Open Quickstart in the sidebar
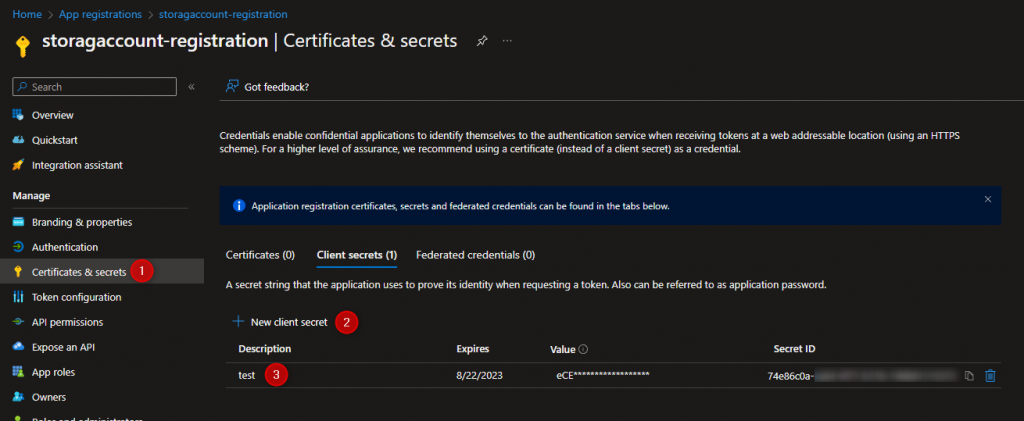1024x421 pixels. coord(55,140)
